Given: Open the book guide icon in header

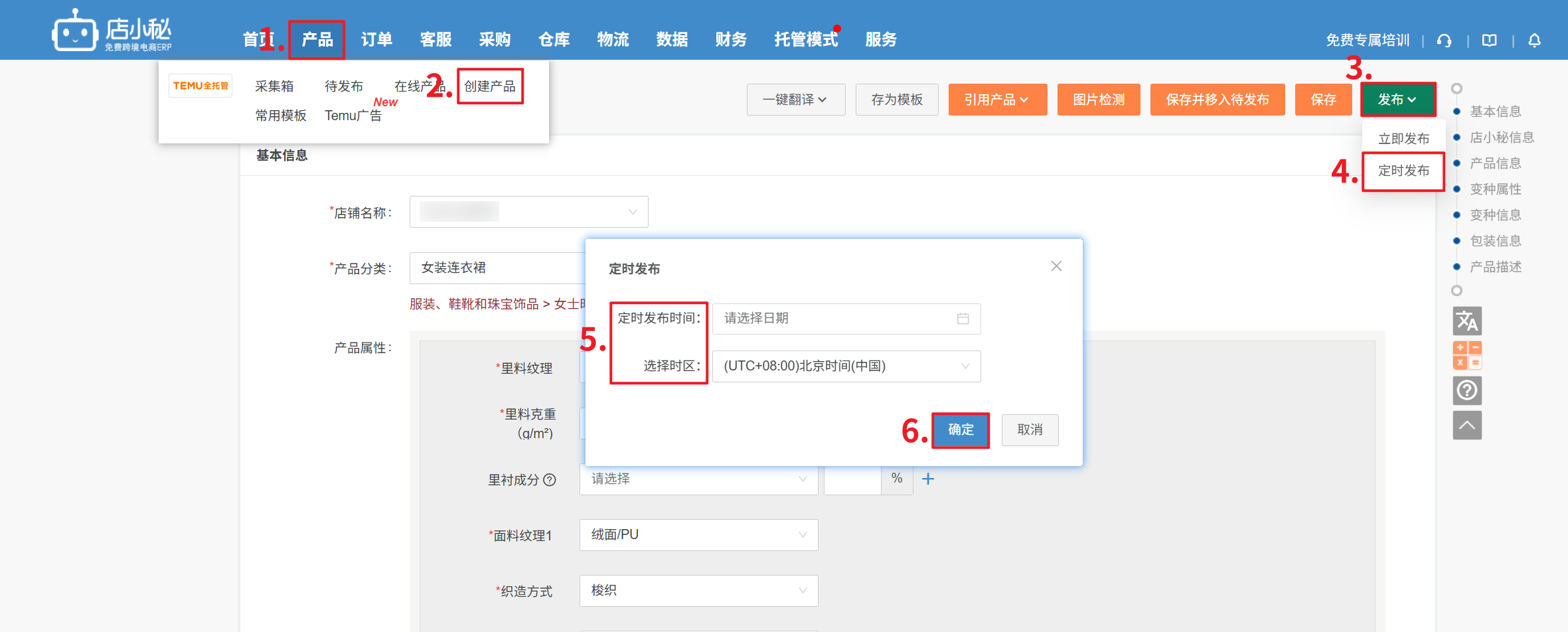Looking at the screenshot, I should (1489, 40).
